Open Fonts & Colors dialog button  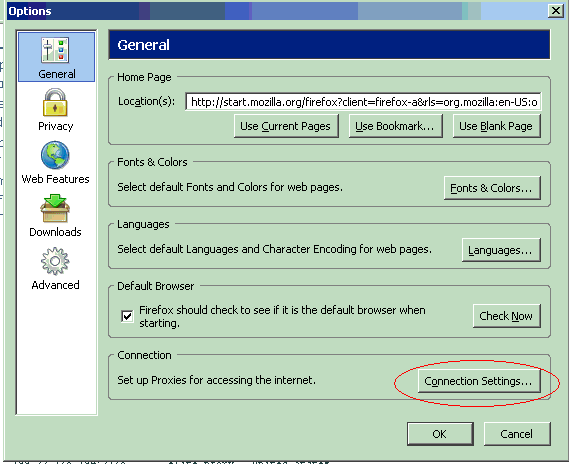pos(492,188)
